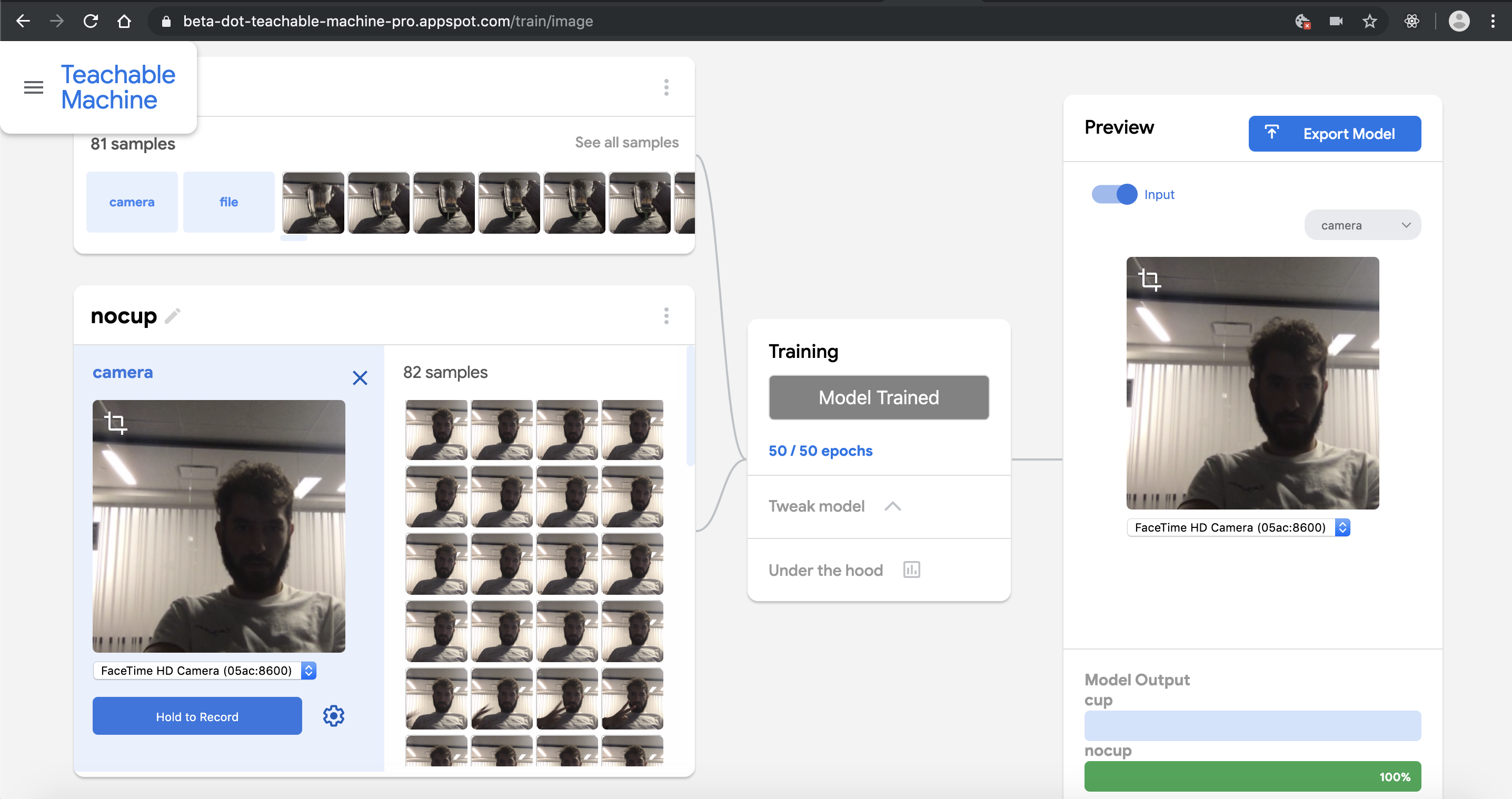Image resolution: width=1512 pixels, height=799 pixels.
Task: Click the Export Model button
Action: click(x=1334, y=134)
